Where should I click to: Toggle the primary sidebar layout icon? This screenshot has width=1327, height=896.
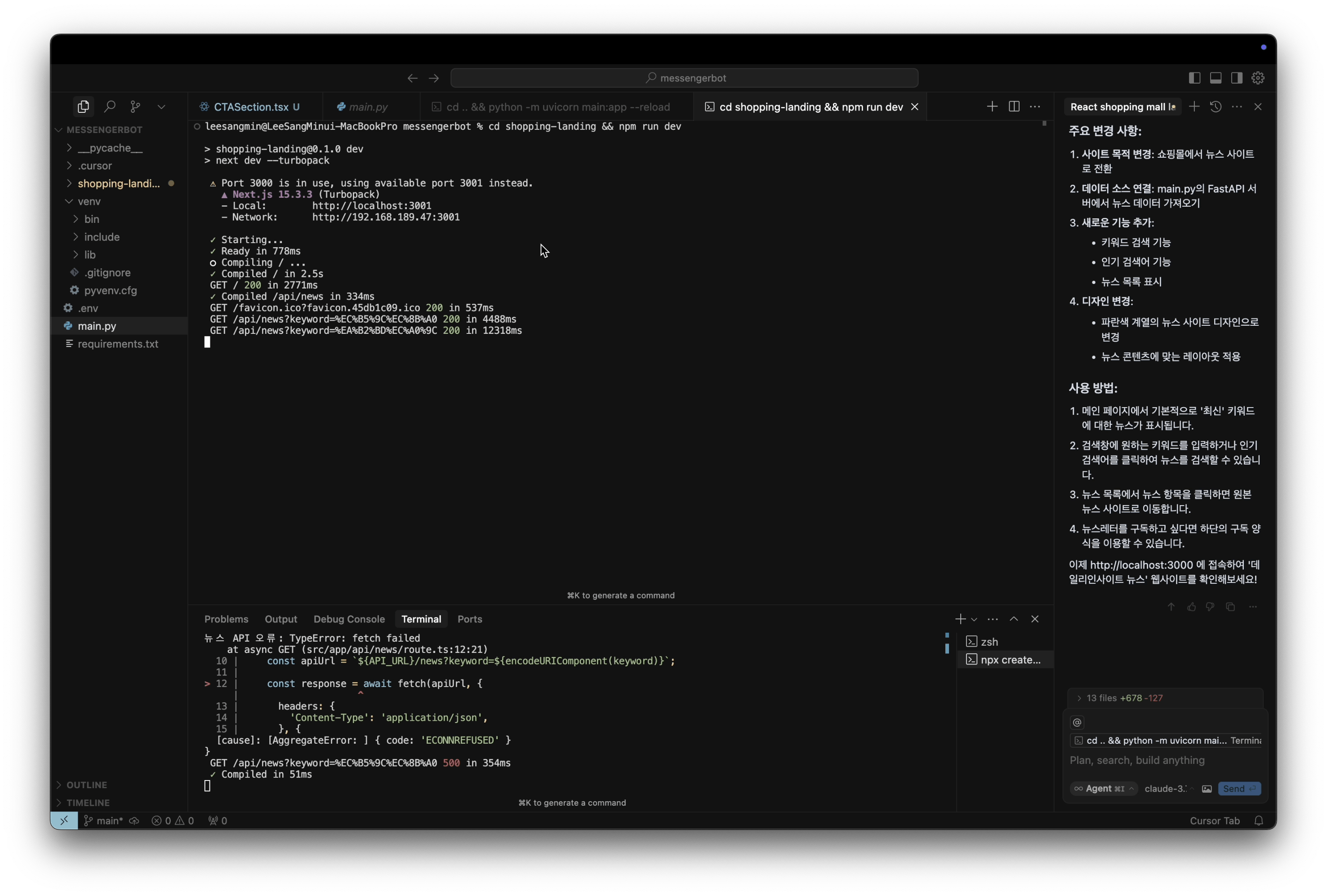1194,78
